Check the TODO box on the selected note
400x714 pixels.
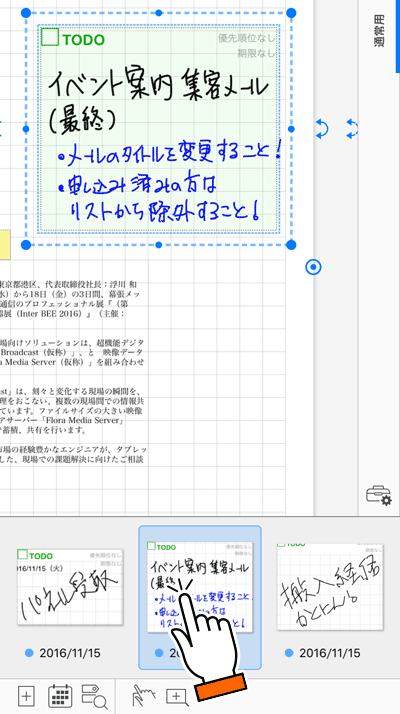tap(50, 37)
